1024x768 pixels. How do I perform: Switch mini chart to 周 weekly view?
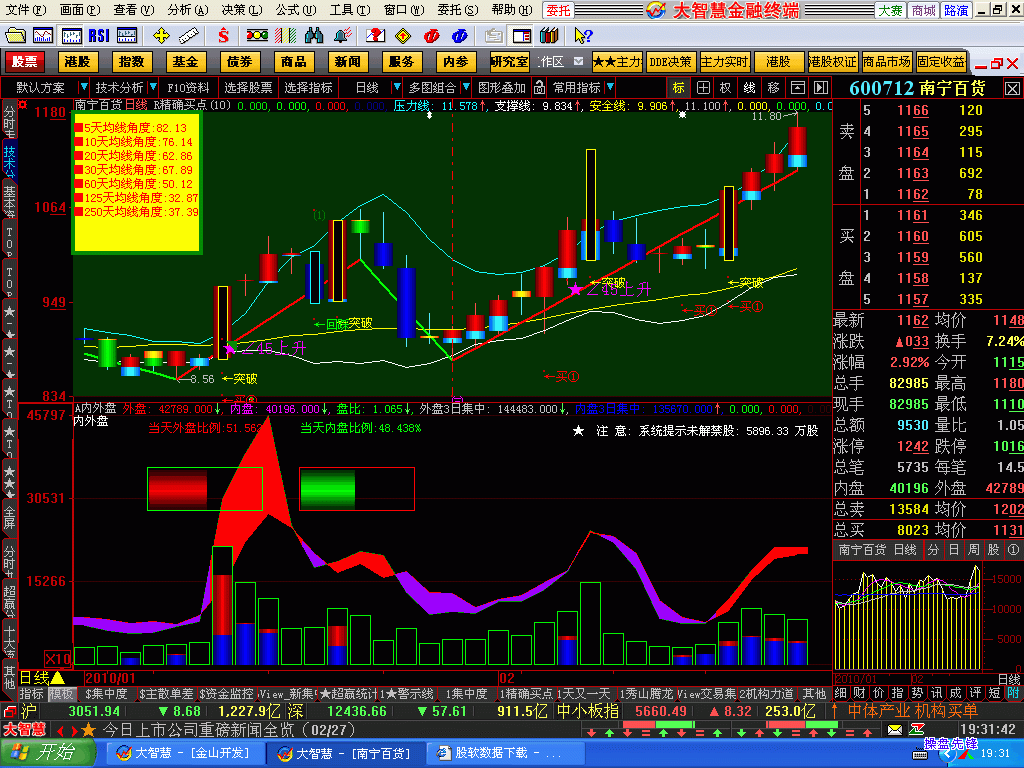click(974, 550)
